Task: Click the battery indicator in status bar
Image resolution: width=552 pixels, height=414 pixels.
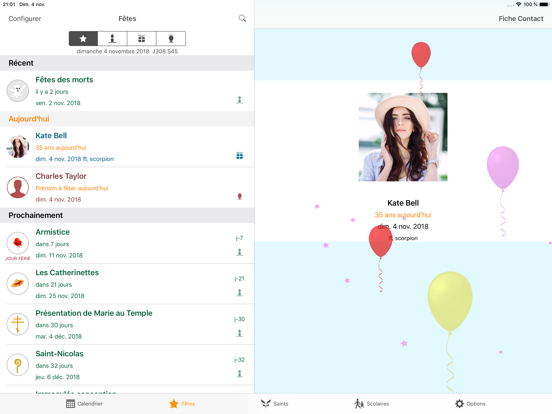Action: 544,4
